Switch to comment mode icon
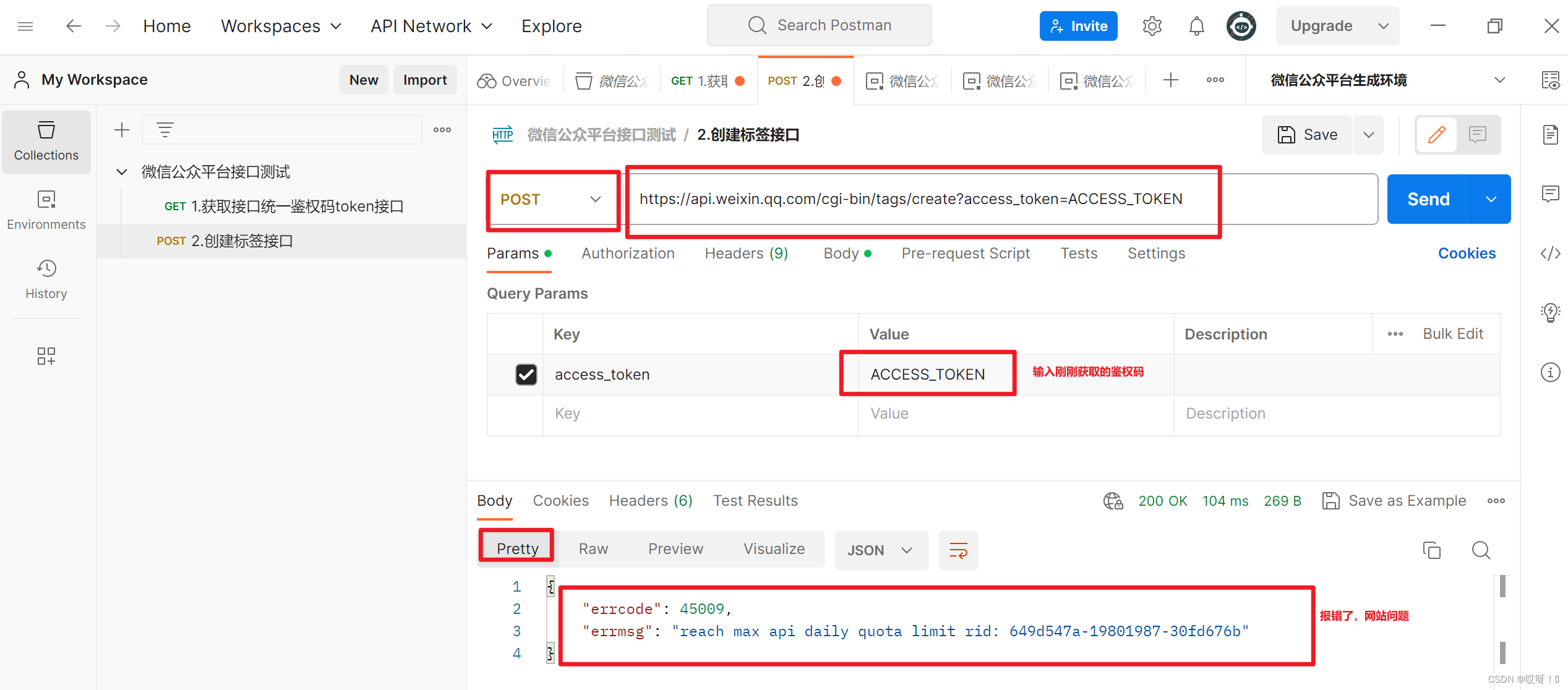The height and width of the screenshot is (690, 1568). (1478, 134)
